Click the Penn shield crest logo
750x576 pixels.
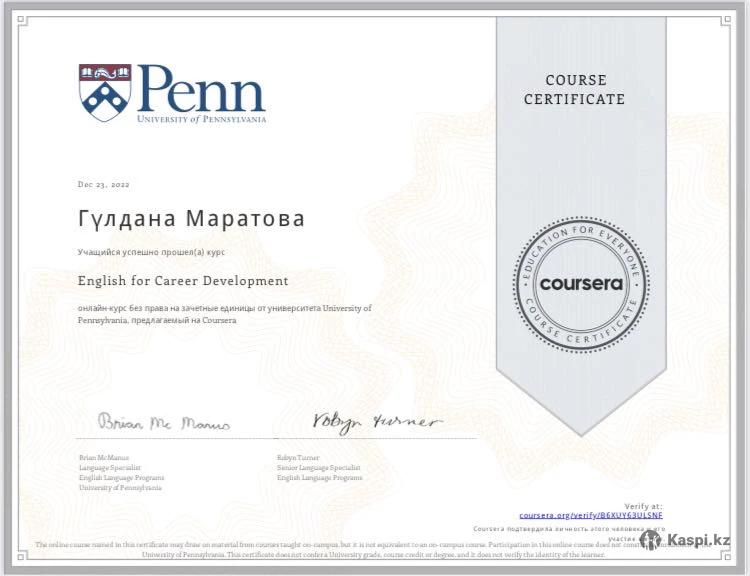click(x=105, y=92)
